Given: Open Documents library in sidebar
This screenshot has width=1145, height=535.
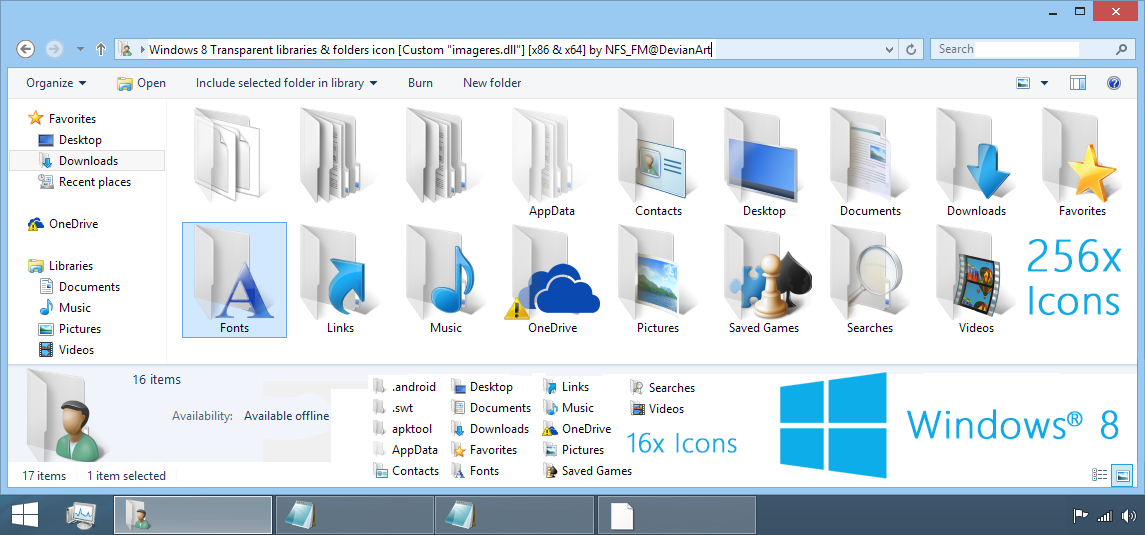Looking at the screenshot, I should point(80,287).
